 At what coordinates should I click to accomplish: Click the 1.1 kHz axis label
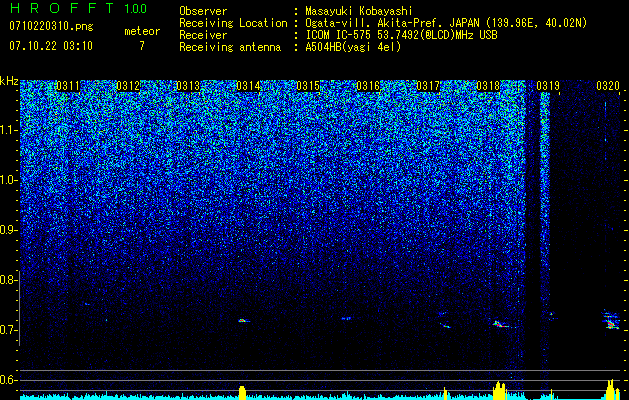click(x=9, y=130)
